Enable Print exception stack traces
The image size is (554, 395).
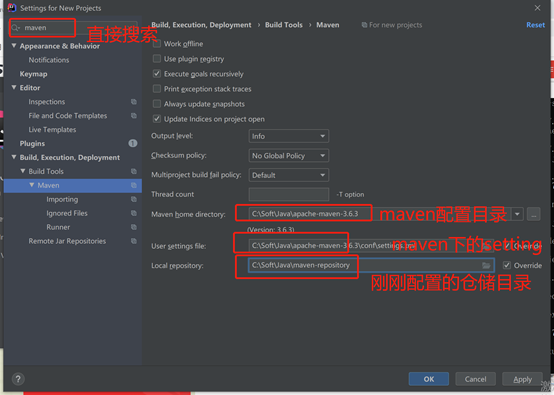coord(157,89)
